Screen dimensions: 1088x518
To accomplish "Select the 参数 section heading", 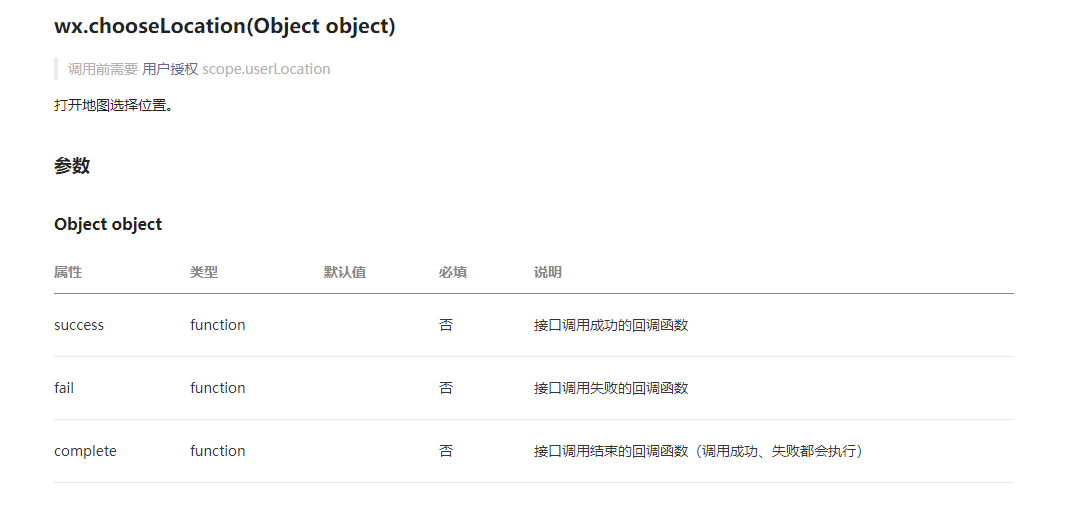I will 72,166.
